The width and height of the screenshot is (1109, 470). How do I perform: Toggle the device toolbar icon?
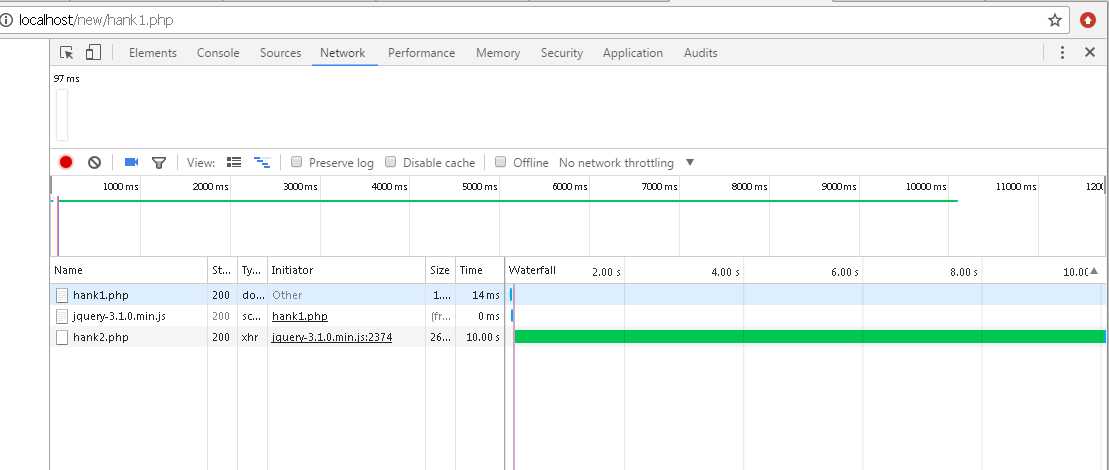[x=93, y=52]
